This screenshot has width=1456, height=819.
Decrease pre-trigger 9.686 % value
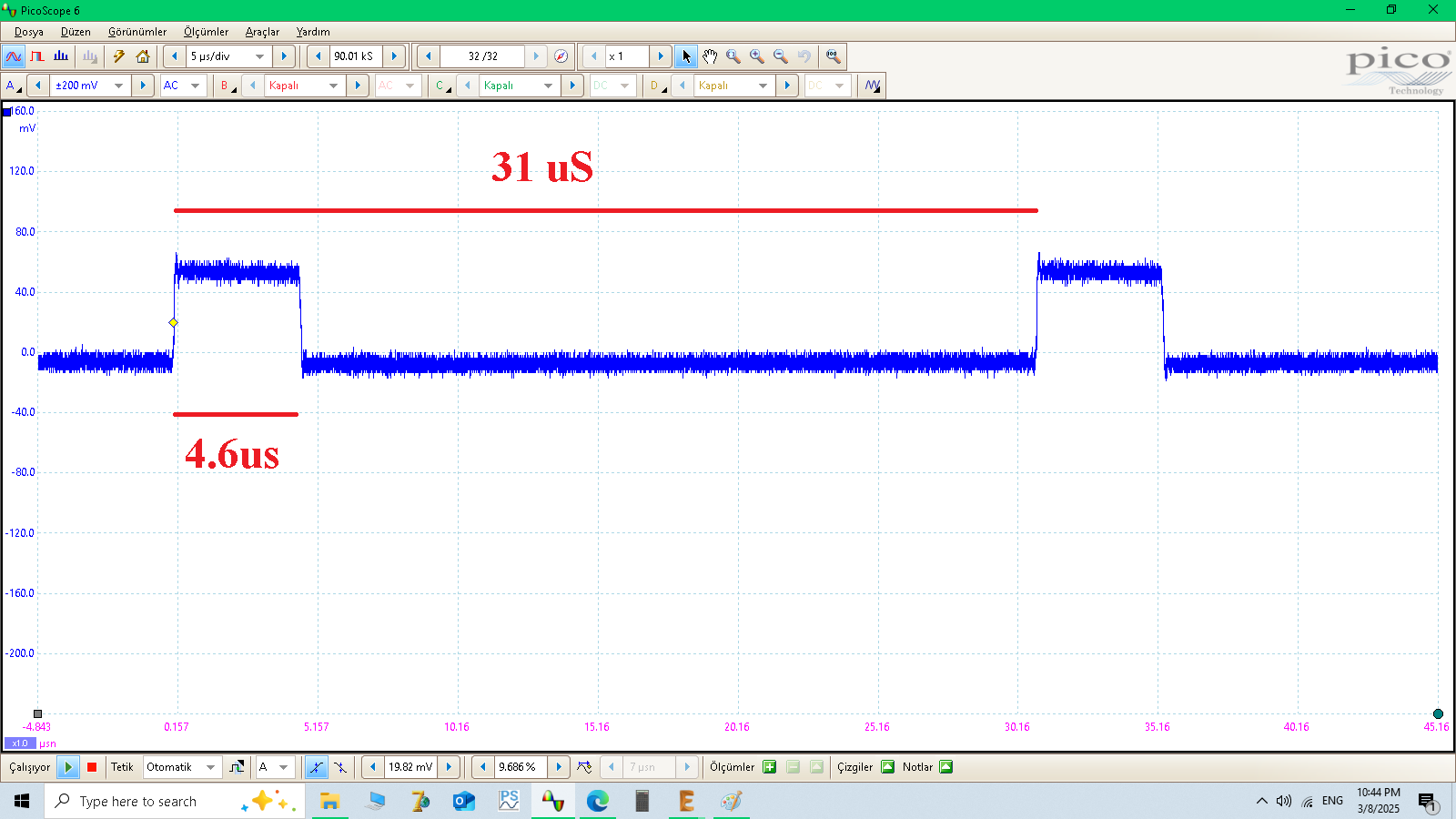point(483,767)
